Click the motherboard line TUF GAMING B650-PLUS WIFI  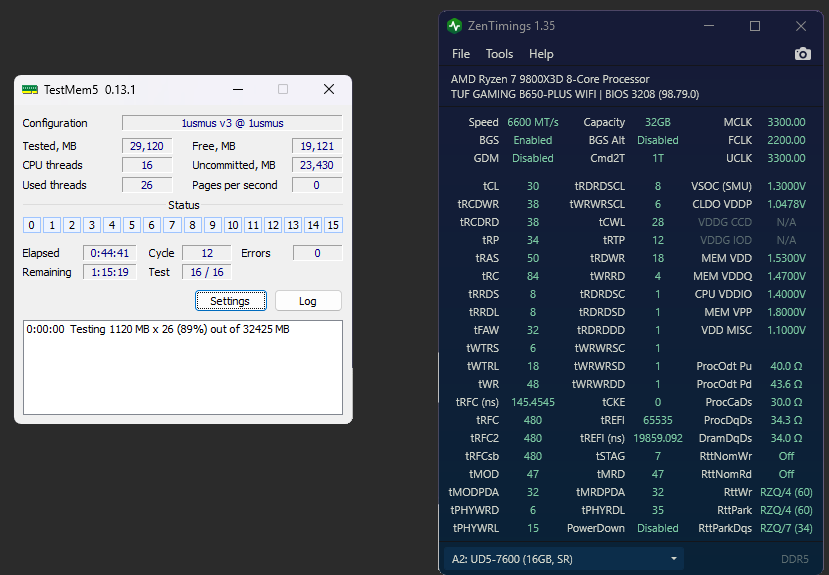click(575, 94)
